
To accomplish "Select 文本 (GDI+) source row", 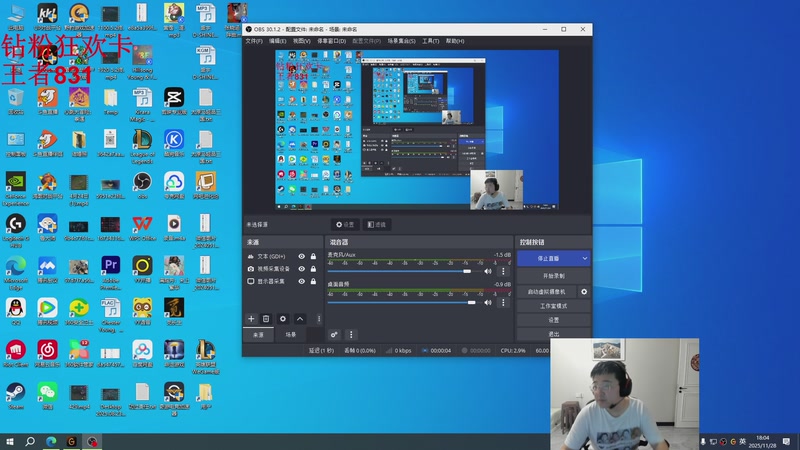I will click(283, 256).
